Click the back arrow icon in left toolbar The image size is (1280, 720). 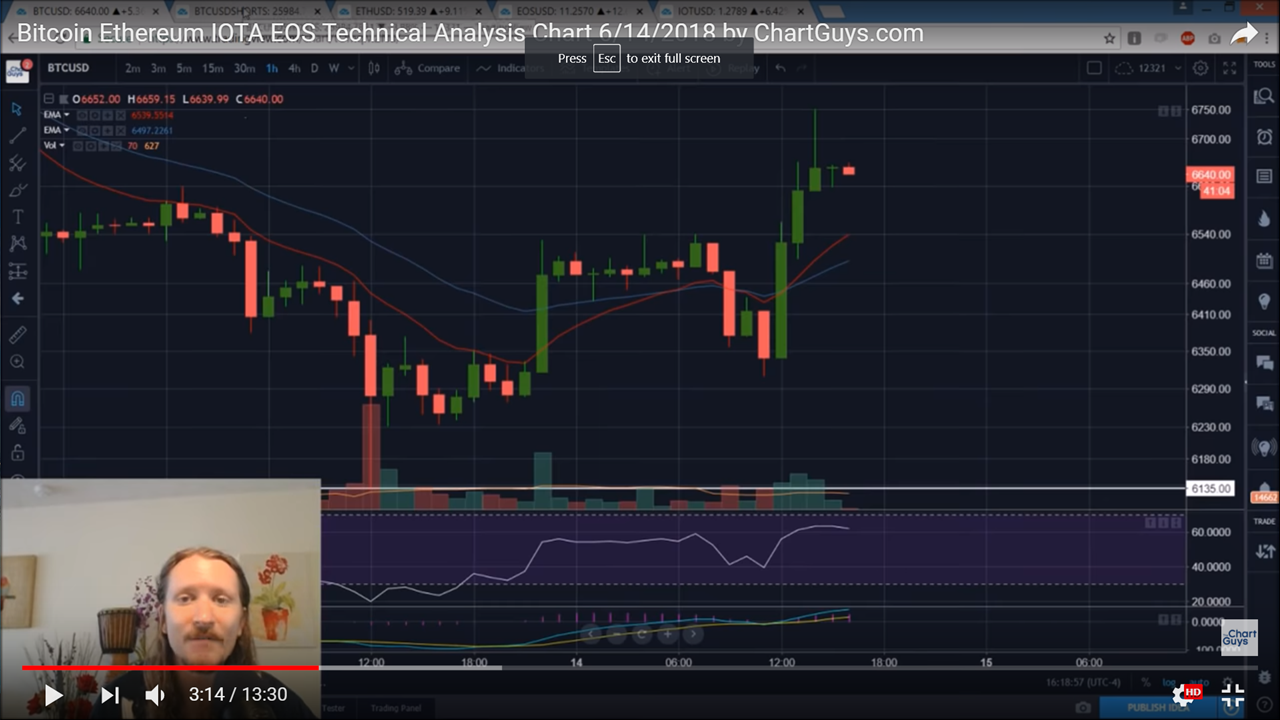coord(17,298)
